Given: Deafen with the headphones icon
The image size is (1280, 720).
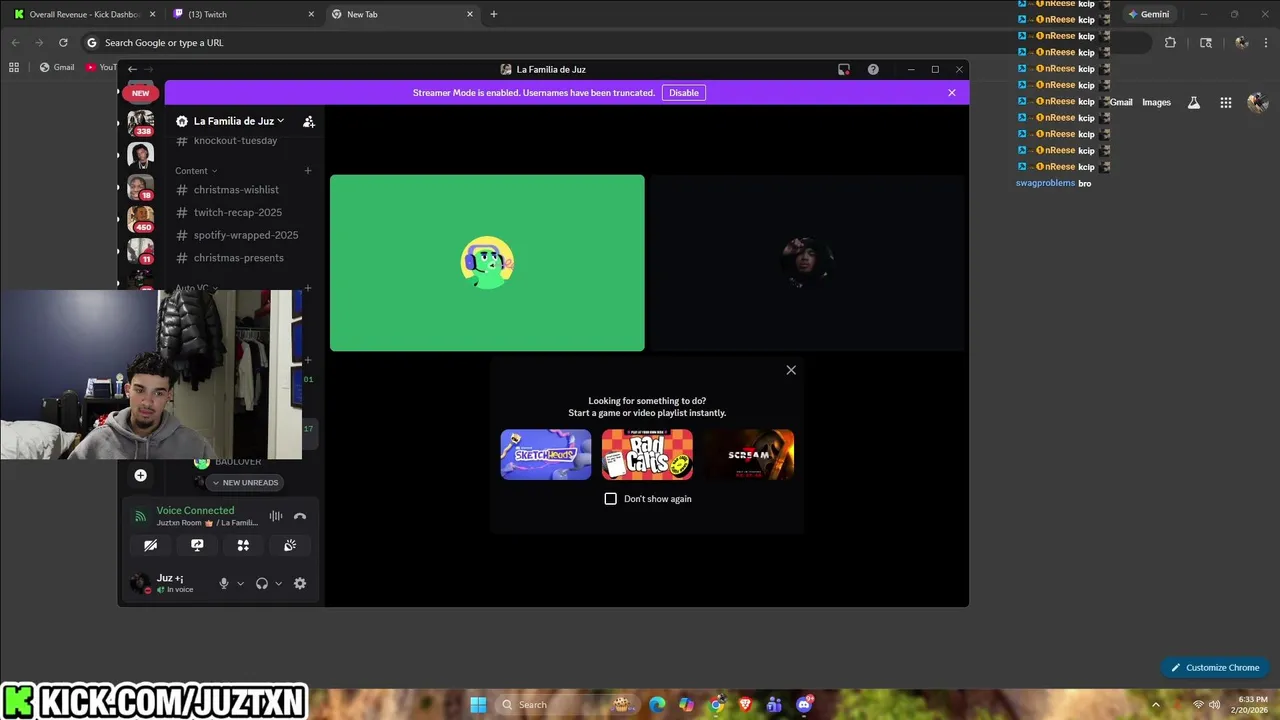Looking at the screenshot, I should 262,583.
